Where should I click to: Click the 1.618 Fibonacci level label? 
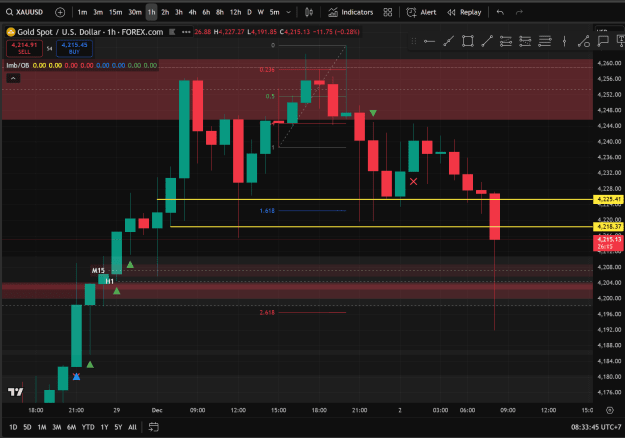[267, 210]
